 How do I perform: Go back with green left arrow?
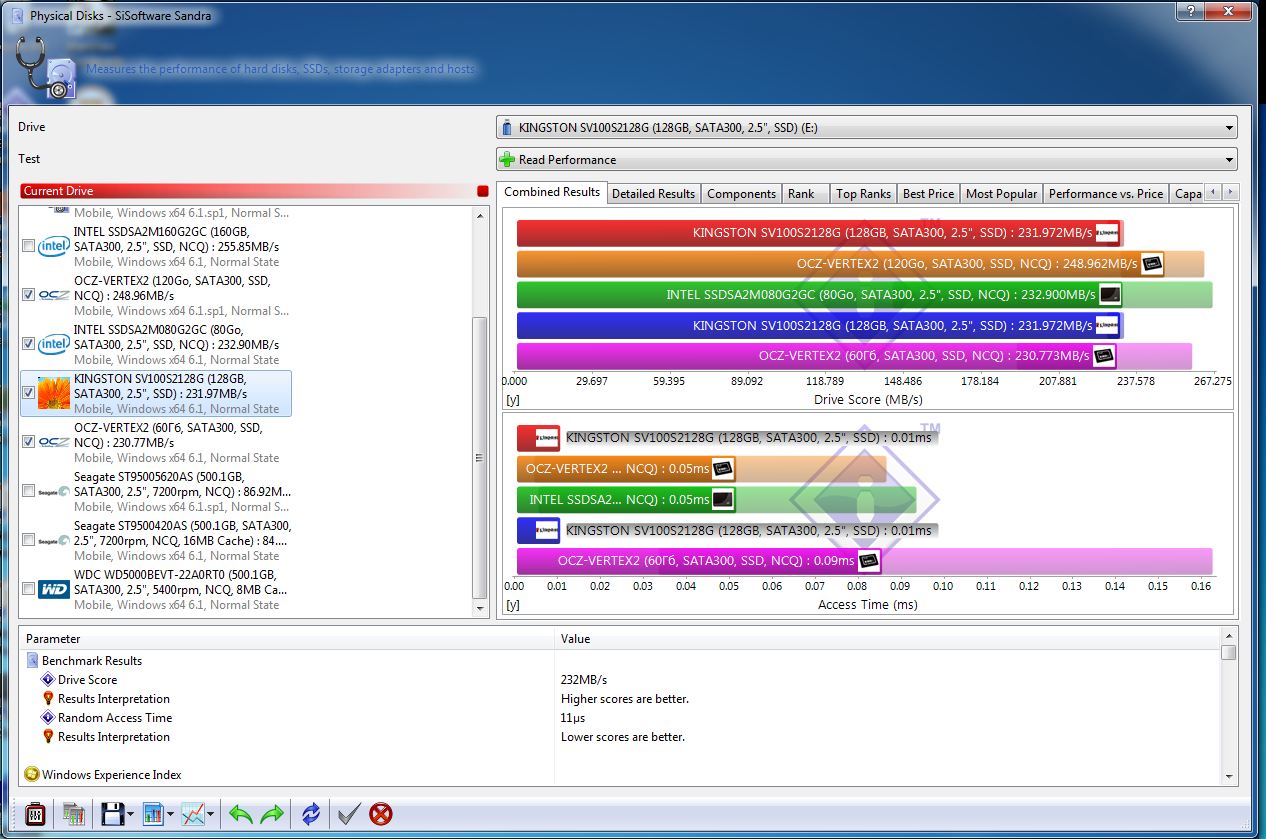[240, 814]
